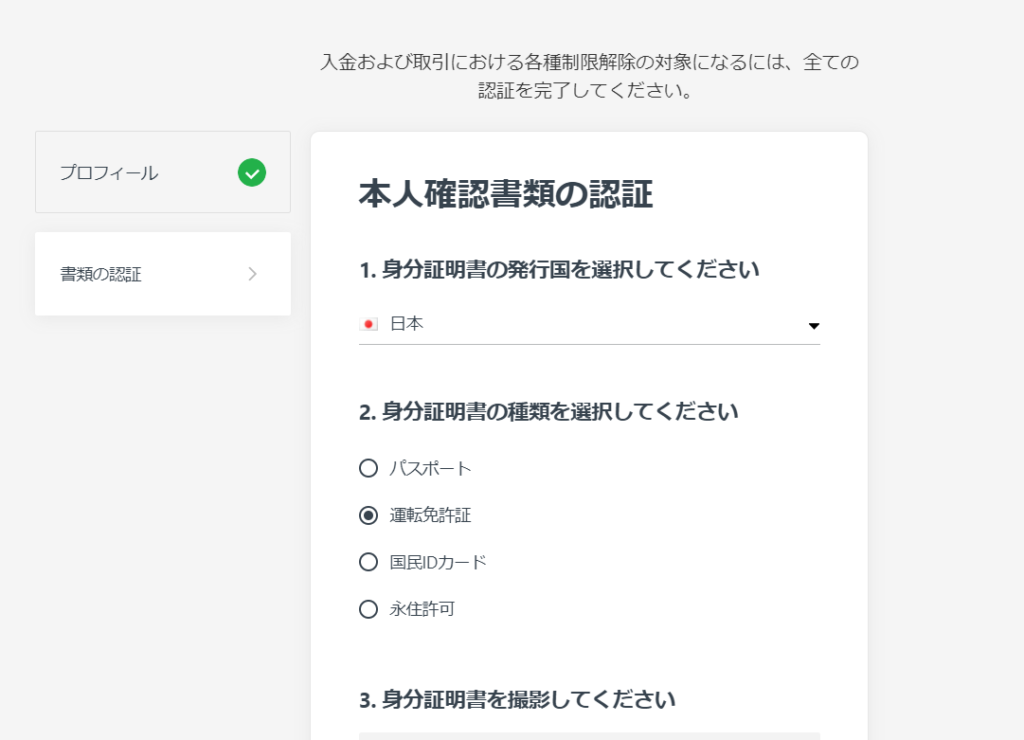Image resolution: width=1024 pixels, height=740 pixels.
Task: Click the dropdown arrow icon for country selection
Action: click(814, 325)
